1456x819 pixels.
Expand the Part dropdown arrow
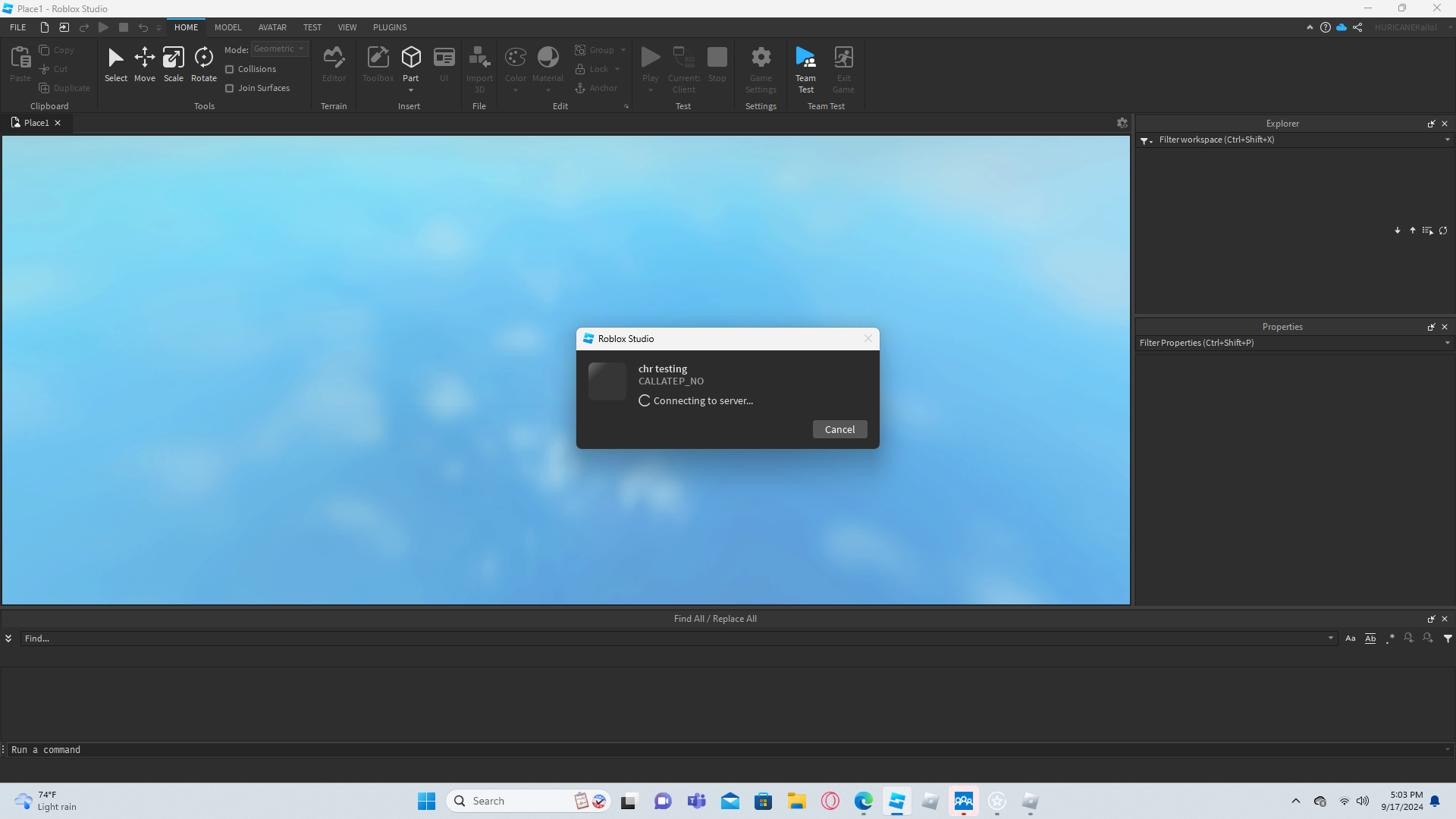[x=410, y=90]
